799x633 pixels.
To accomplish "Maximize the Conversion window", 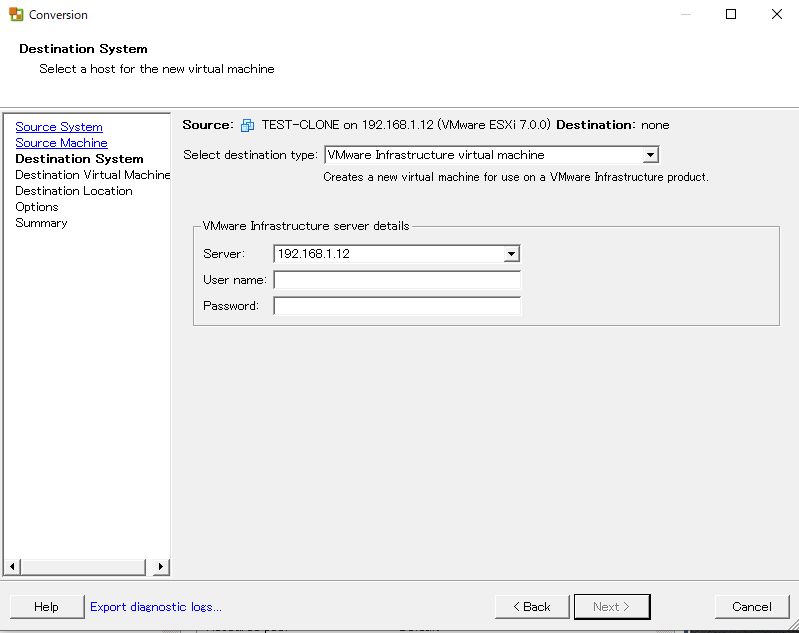I will (x=731, y=14).
